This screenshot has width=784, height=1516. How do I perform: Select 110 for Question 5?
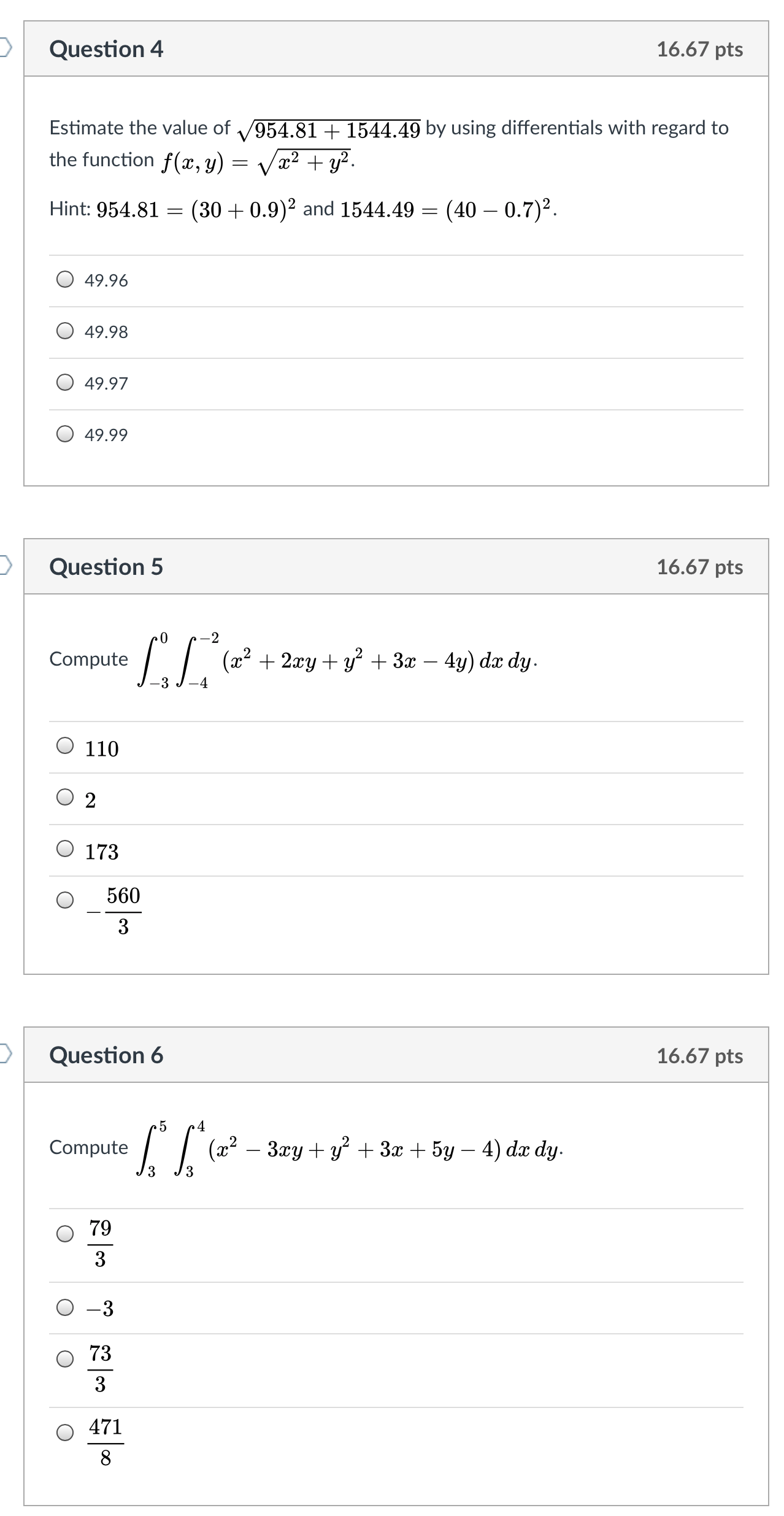point(65,747)
